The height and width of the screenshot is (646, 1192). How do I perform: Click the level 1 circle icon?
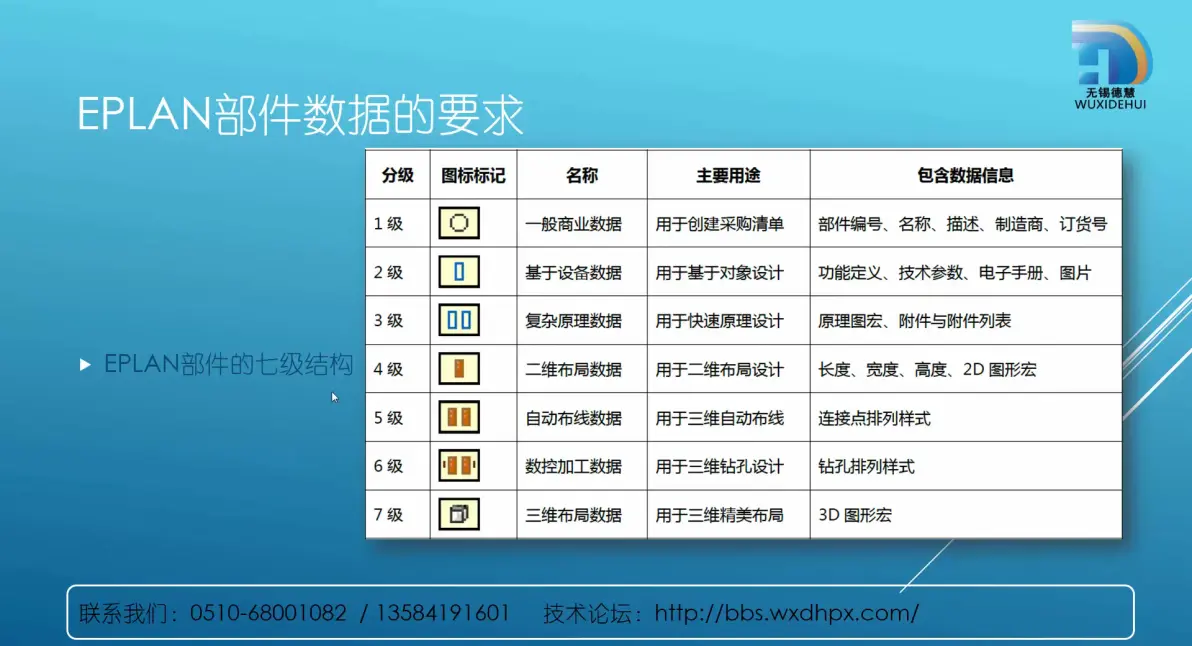[459, 223]
